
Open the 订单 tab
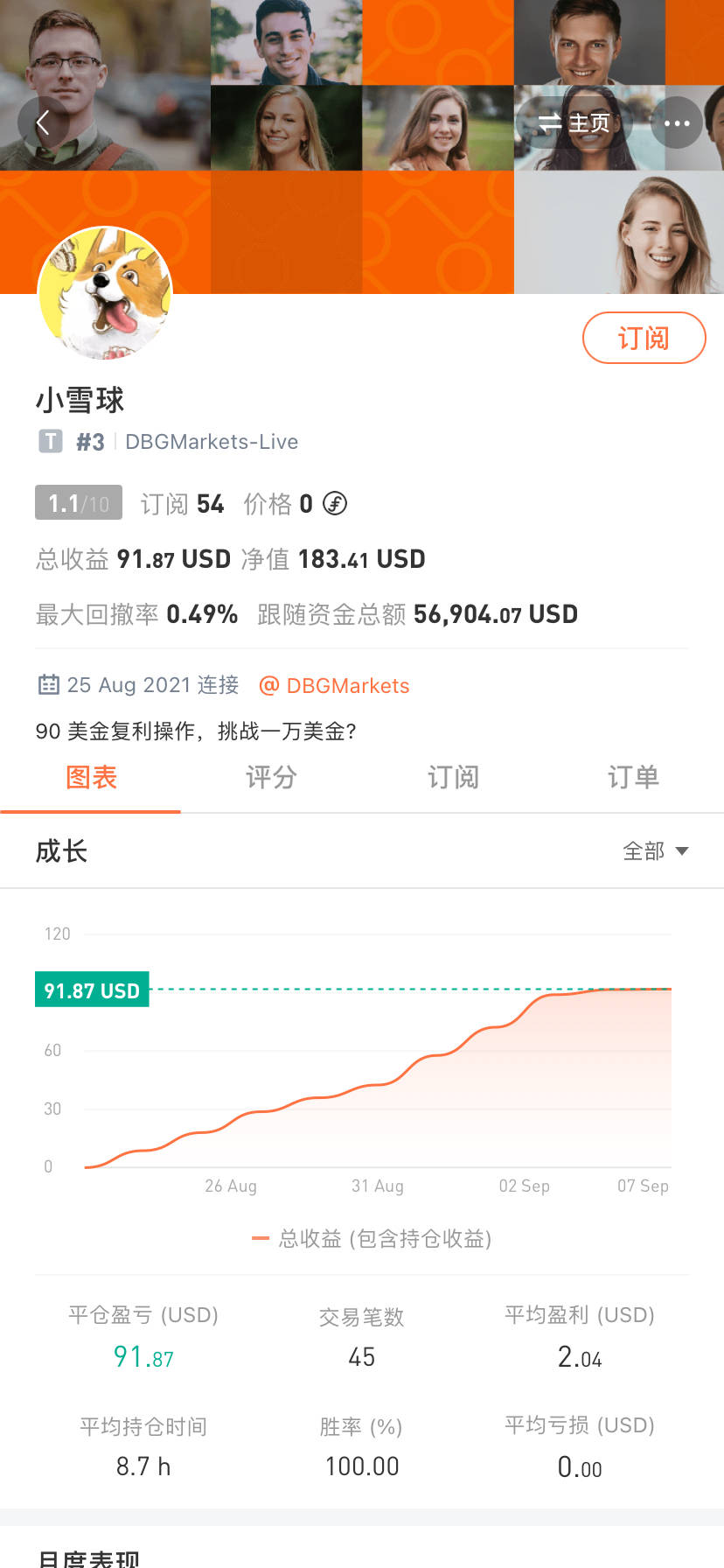point(633,777)
